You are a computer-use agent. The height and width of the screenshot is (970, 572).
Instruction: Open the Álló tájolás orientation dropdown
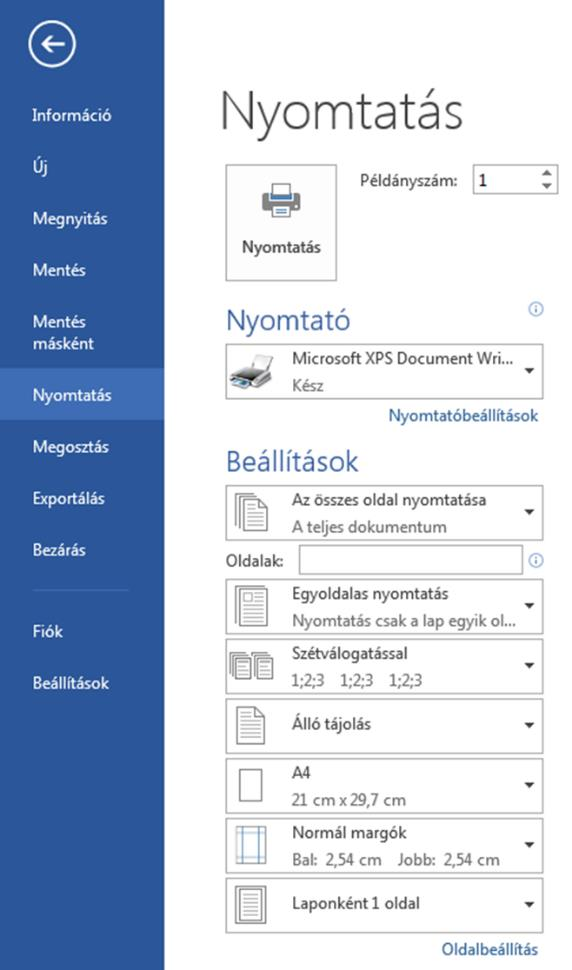pos(385,726)
